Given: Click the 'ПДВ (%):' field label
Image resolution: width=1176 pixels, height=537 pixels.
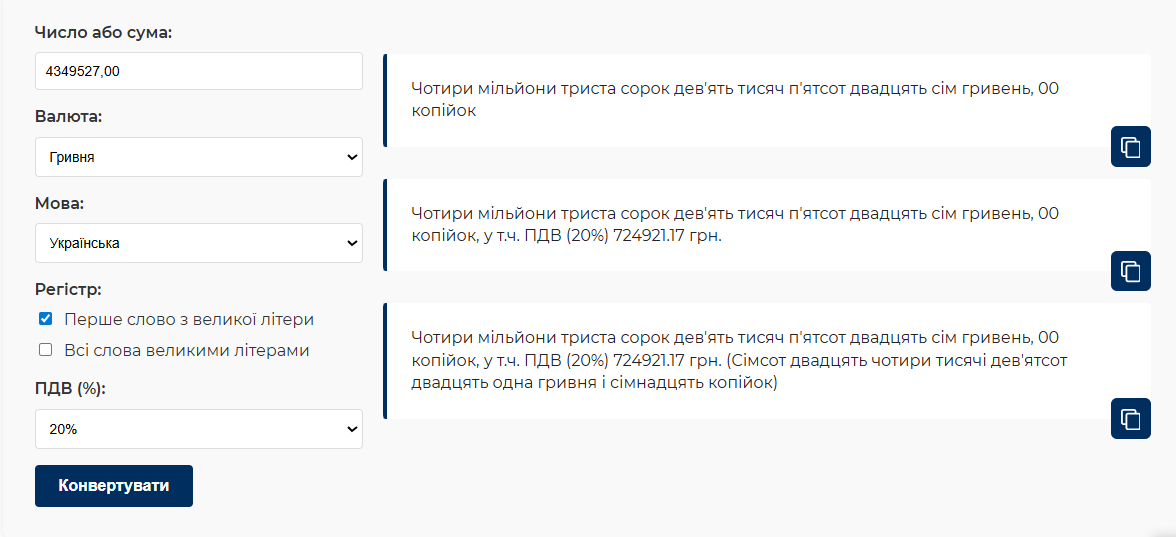Looking at the screenshot, I should click(70, 389).
